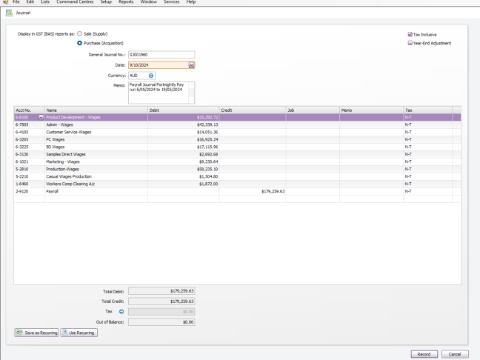480x360 pixels.
Task: Select the Sale (Supply) radio option
Action: pyautogui.click(x=79, y=34)
